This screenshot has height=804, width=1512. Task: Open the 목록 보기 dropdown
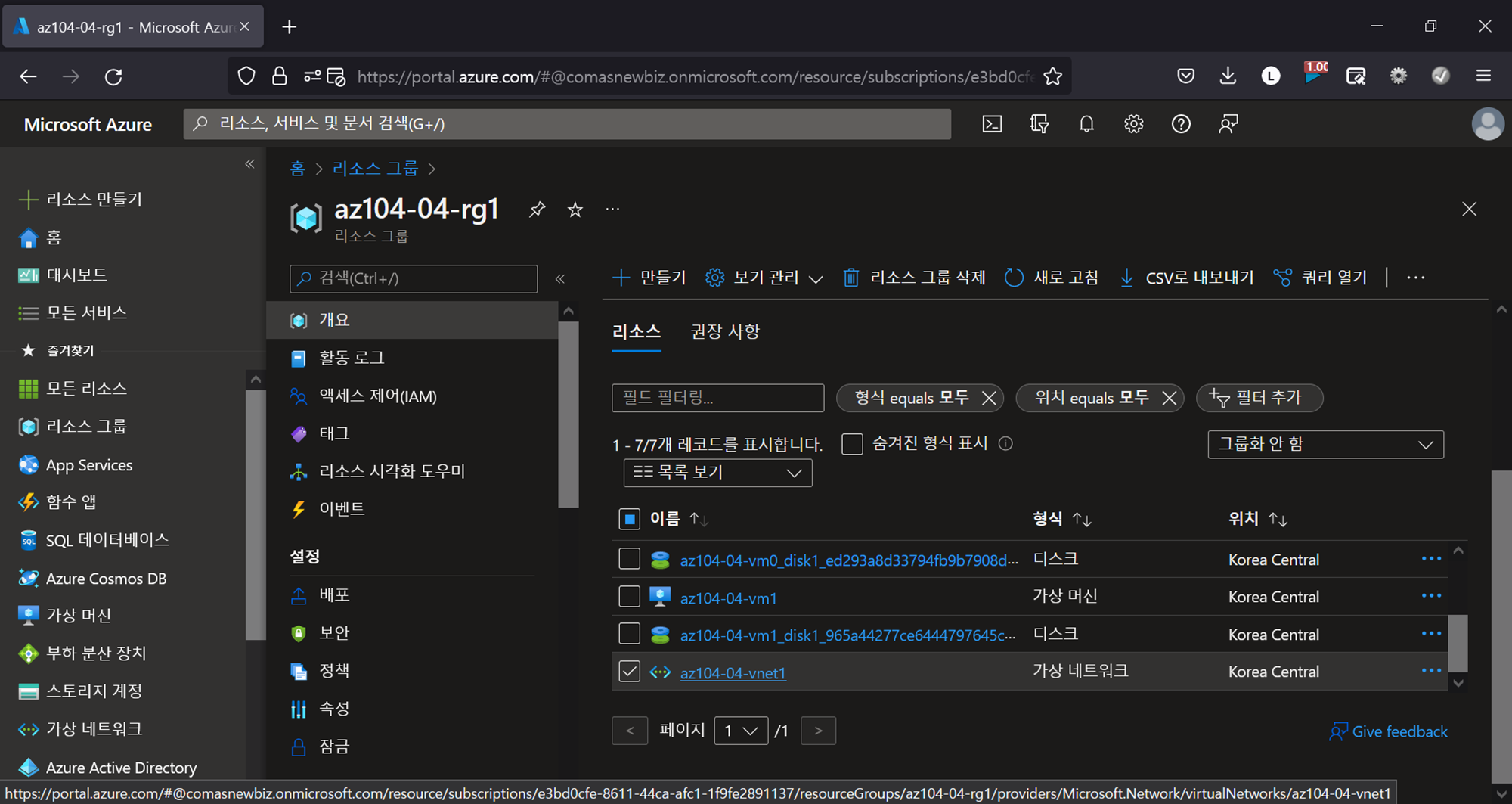pyautogui.click(x=717, y=473)
